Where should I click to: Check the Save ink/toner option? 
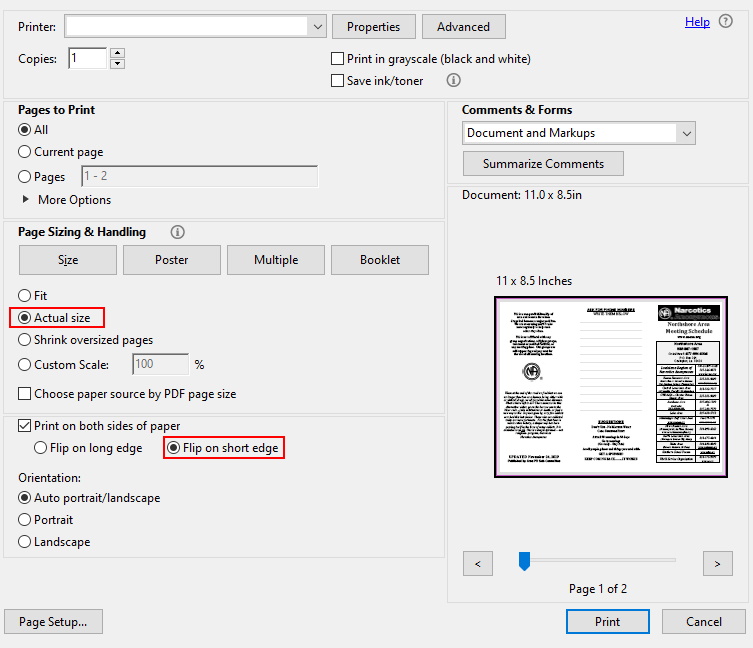(x=338, y=81)
